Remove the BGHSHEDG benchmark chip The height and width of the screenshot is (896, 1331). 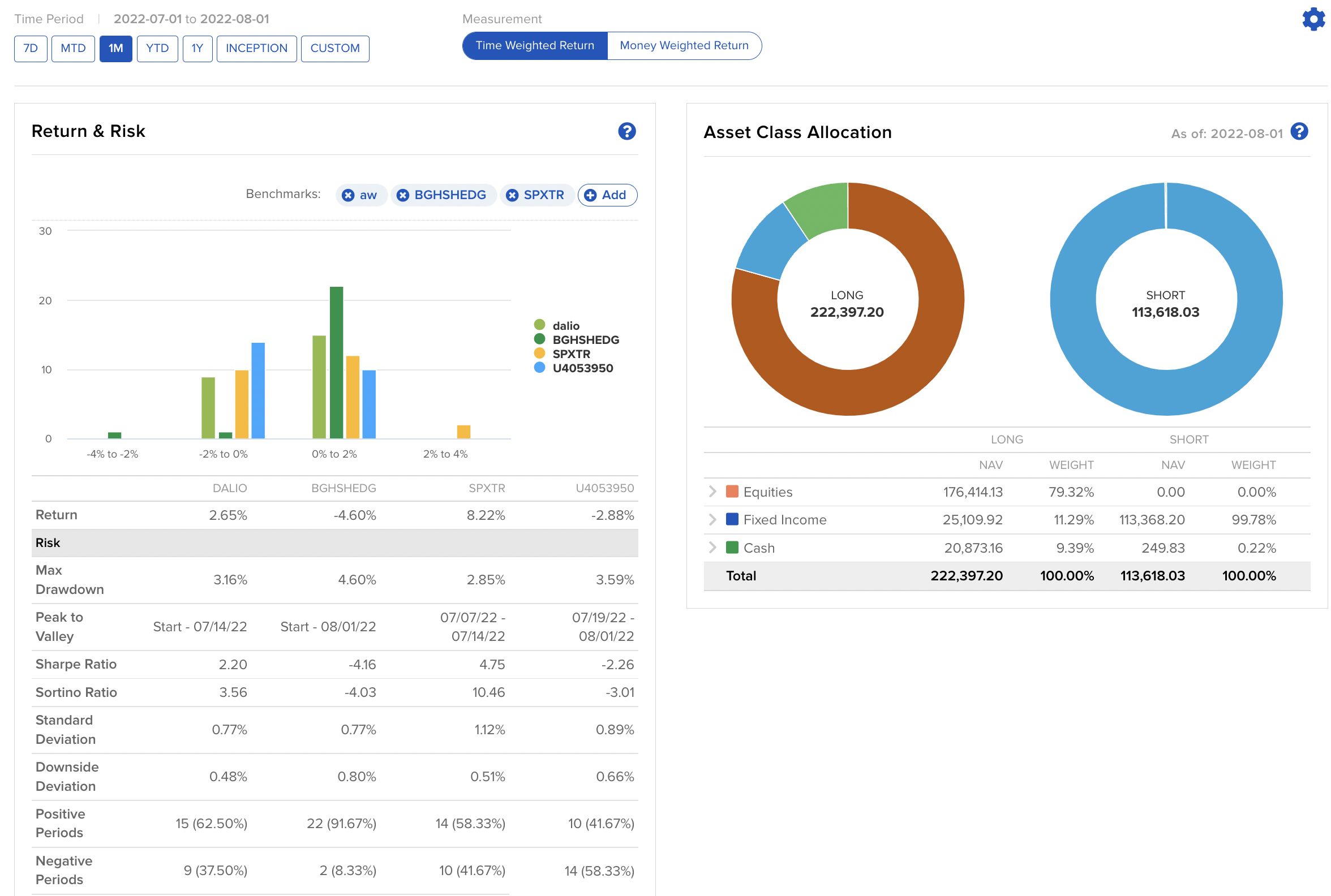click(402, 195)
